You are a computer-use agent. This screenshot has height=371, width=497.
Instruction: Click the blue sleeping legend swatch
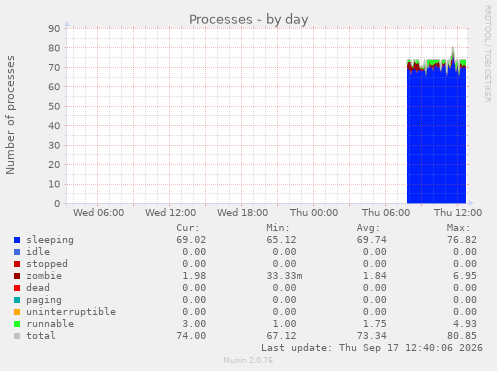click(x=17, y=240)
